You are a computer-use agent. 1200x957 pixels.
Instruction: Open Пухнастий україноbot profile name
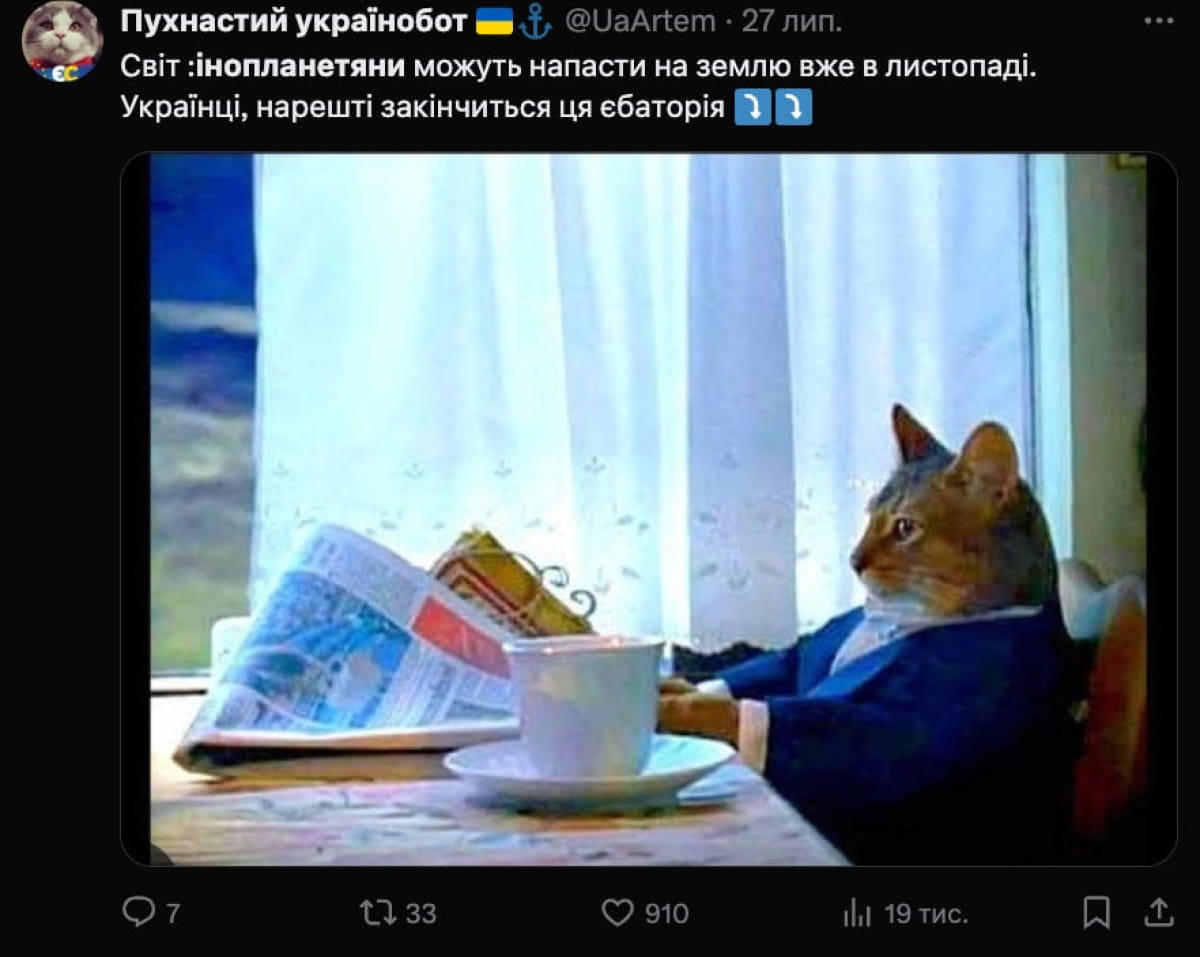pos(294,20)
